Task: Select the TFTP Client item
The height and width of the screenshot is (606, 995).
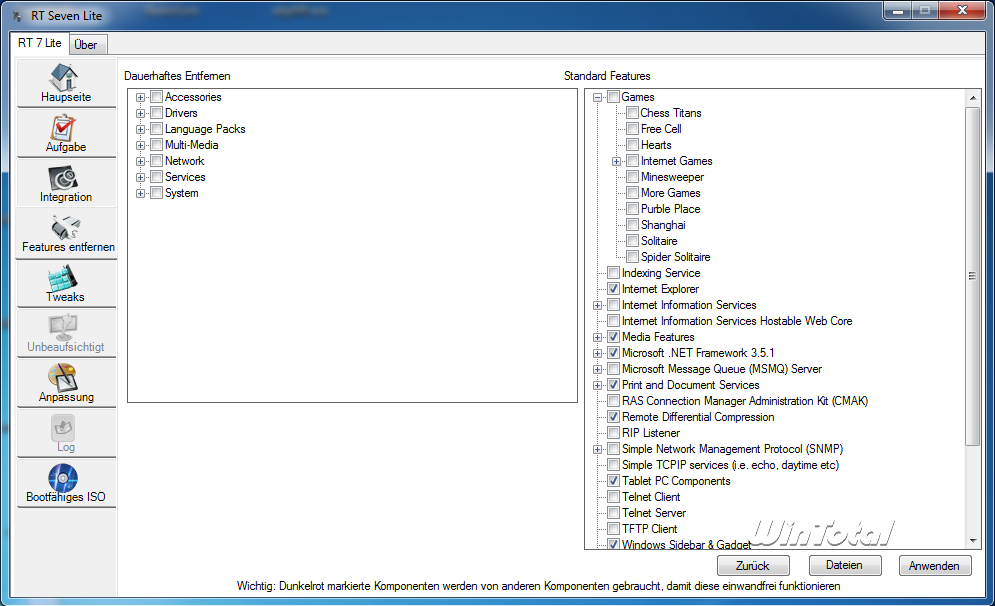Action: click(649, 529)
